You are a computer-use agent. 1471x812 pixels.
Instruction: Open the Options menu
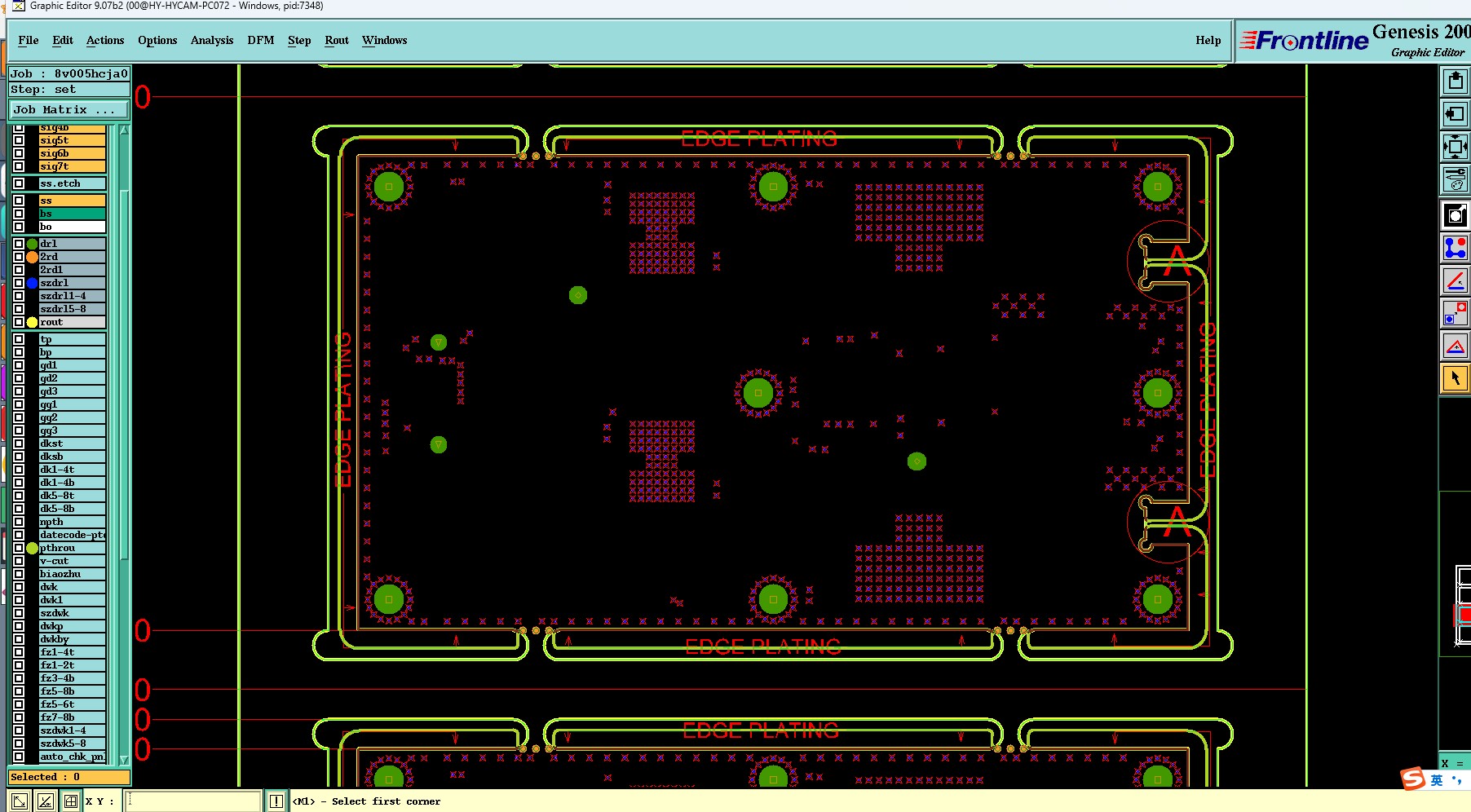pyautogui.click(x=157, y=40)
